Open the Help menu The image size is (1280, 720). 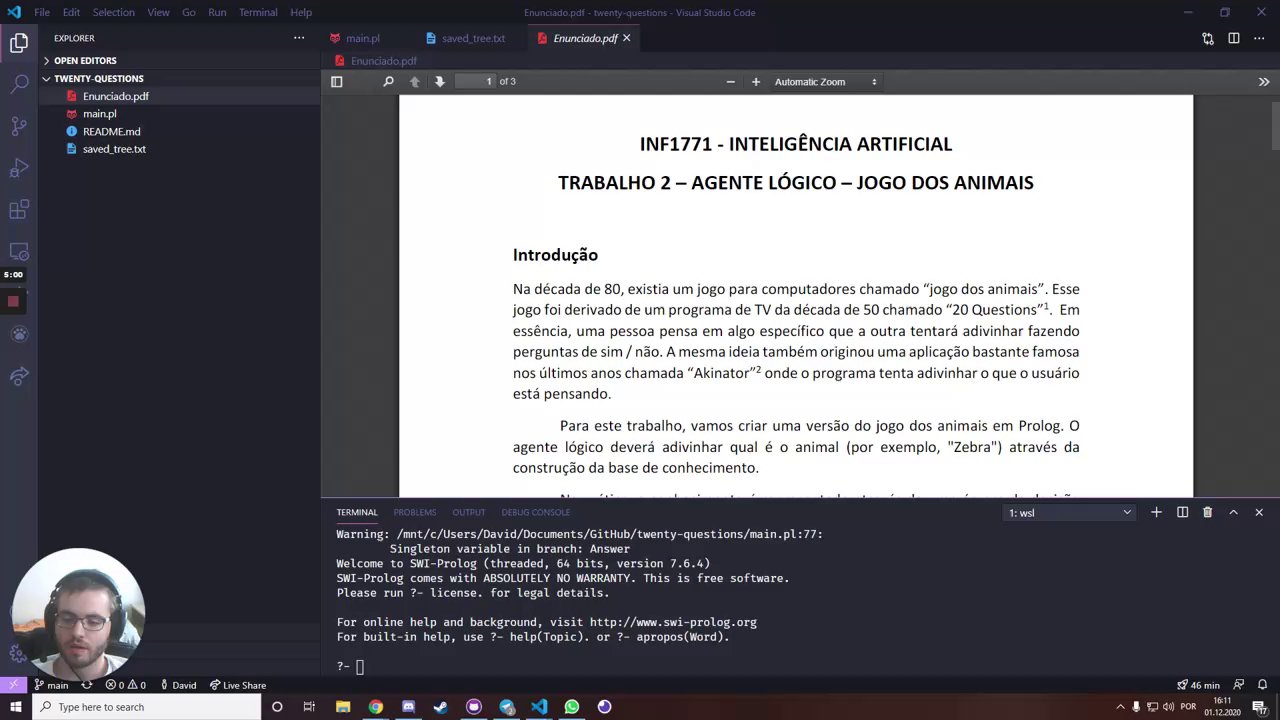301,12
